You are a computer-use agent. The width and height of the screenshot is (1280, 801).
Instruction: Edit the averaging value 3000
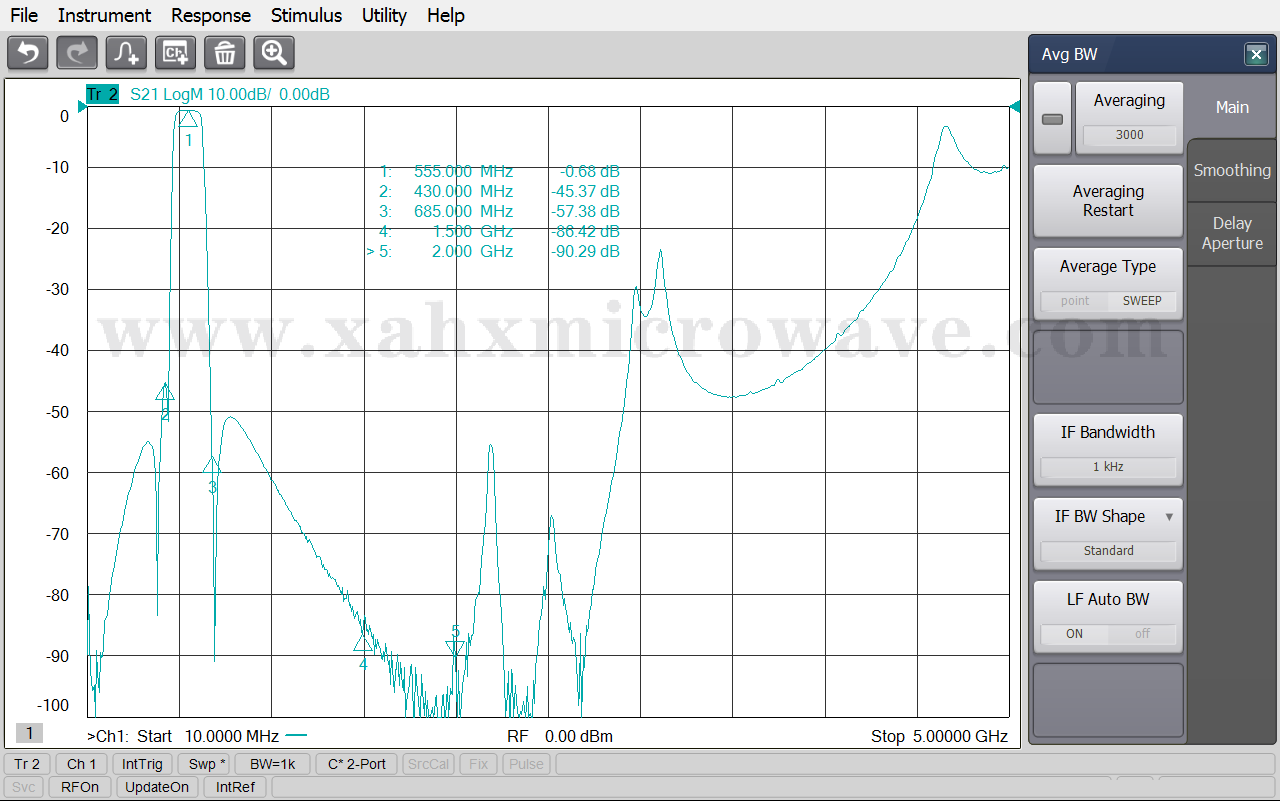1129,135
